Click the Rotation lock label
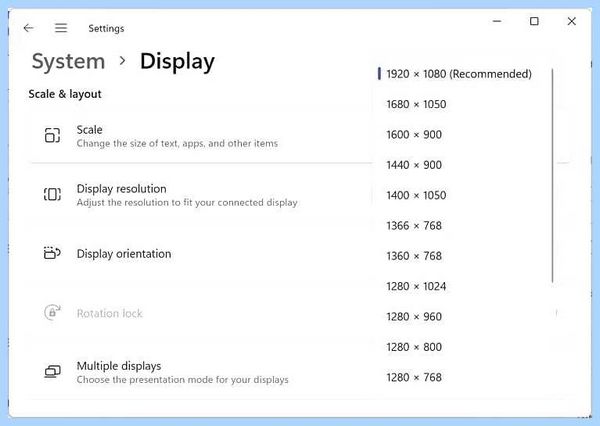This screenshot has height=426, width=600. tap(109, 313)
